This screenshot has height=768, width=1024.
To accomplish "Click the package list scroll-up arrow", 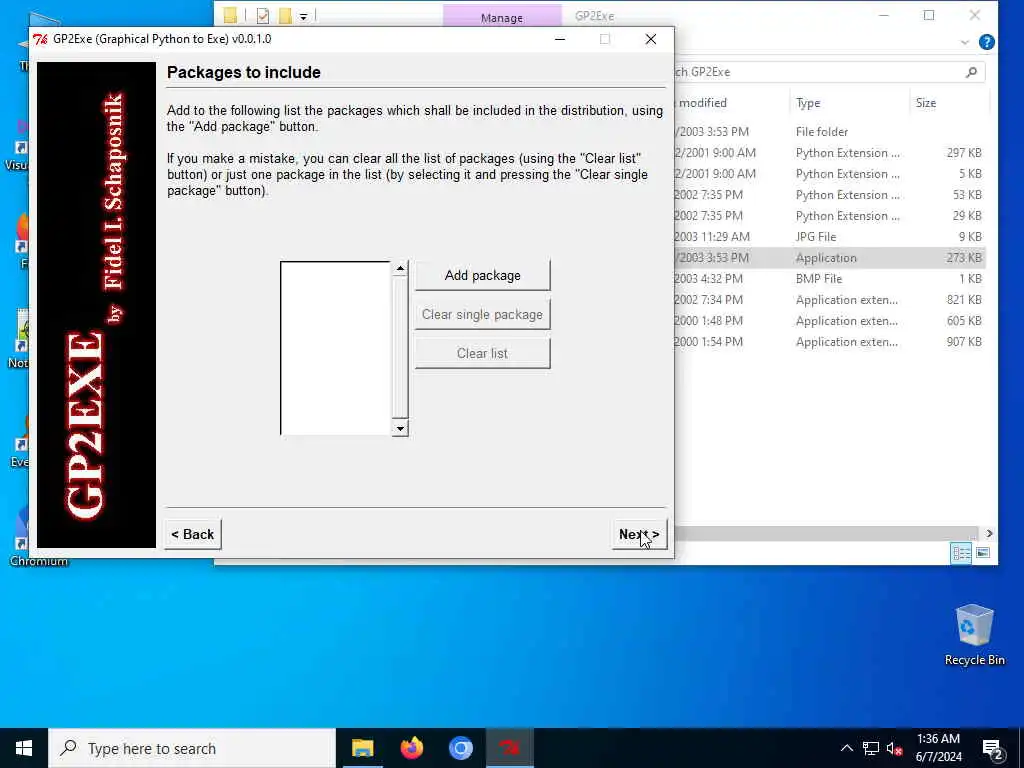I will [400, 268].
